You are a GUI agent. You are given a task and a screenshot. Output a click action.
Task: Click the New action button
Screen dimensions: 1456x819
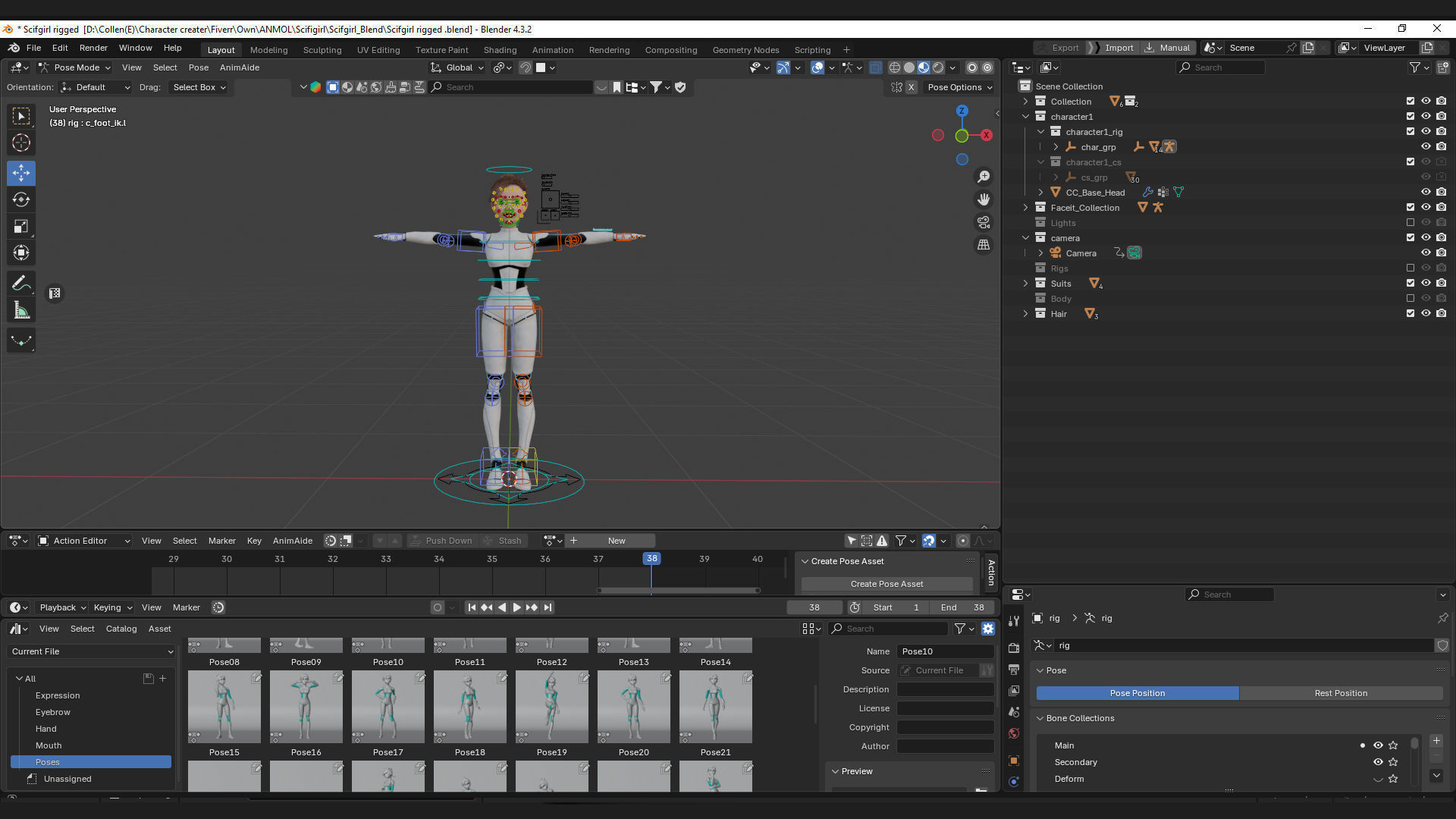coord(617,541)
